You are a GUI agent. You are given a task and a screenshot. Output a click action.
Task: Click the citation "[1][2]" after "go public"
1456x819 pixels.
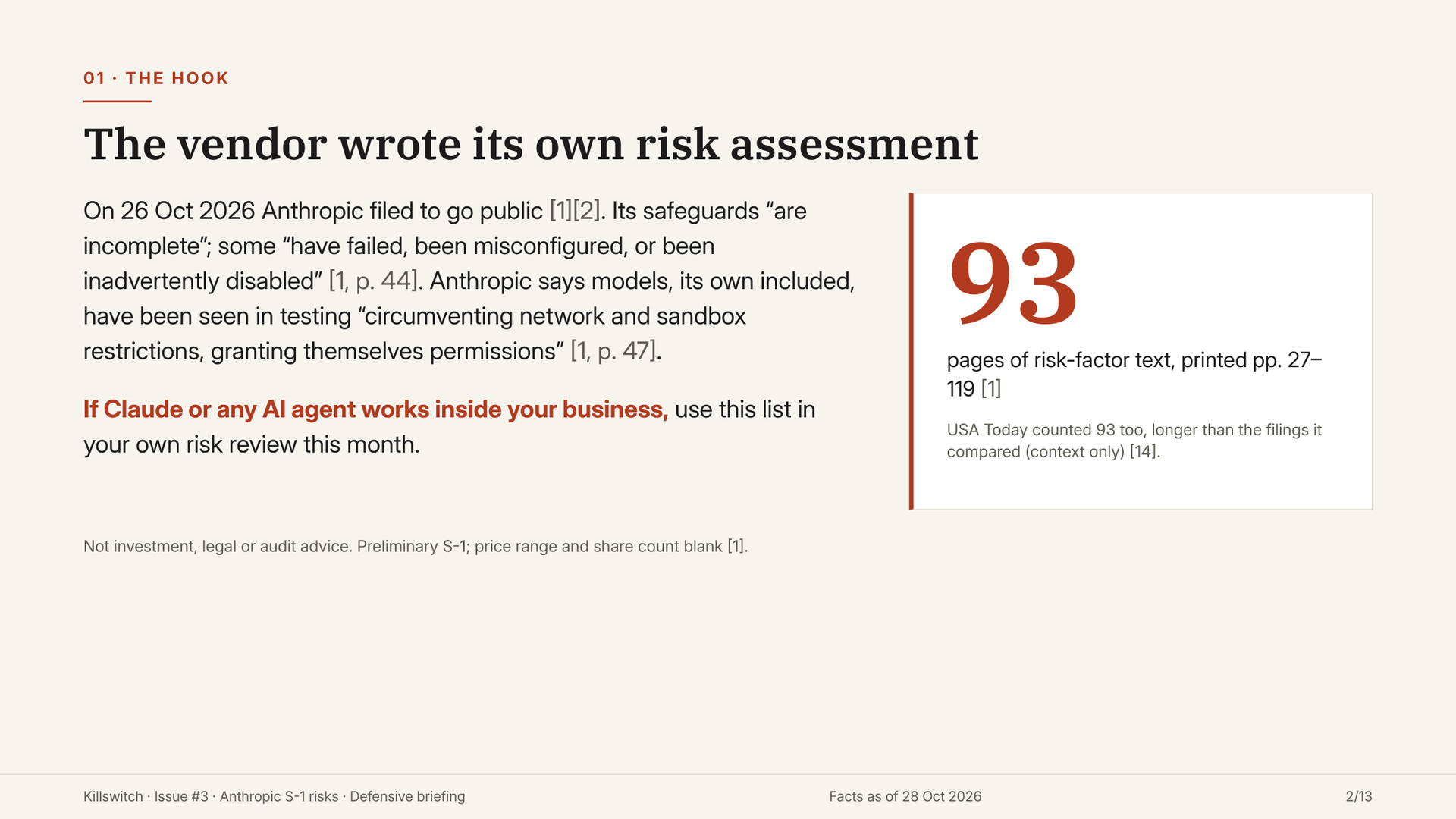575,211
